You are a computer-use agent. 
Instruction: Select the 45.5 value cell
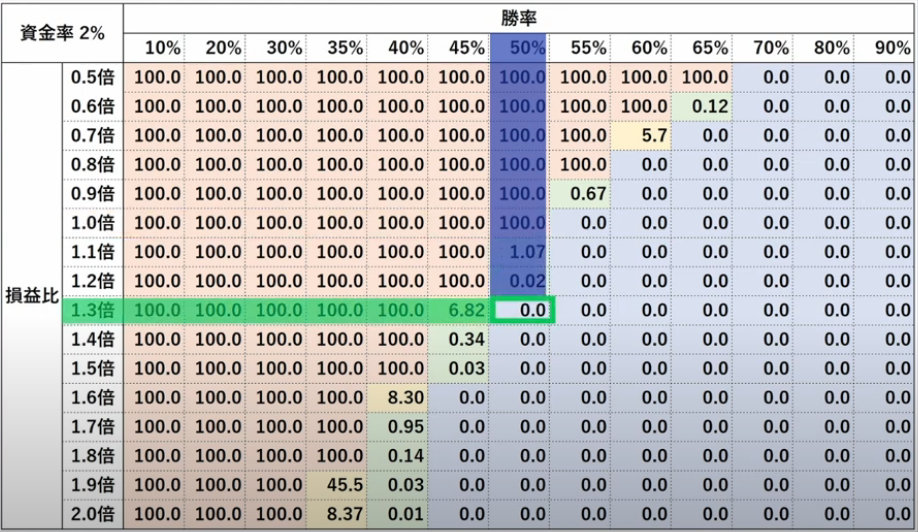click(x=337, y=485)
